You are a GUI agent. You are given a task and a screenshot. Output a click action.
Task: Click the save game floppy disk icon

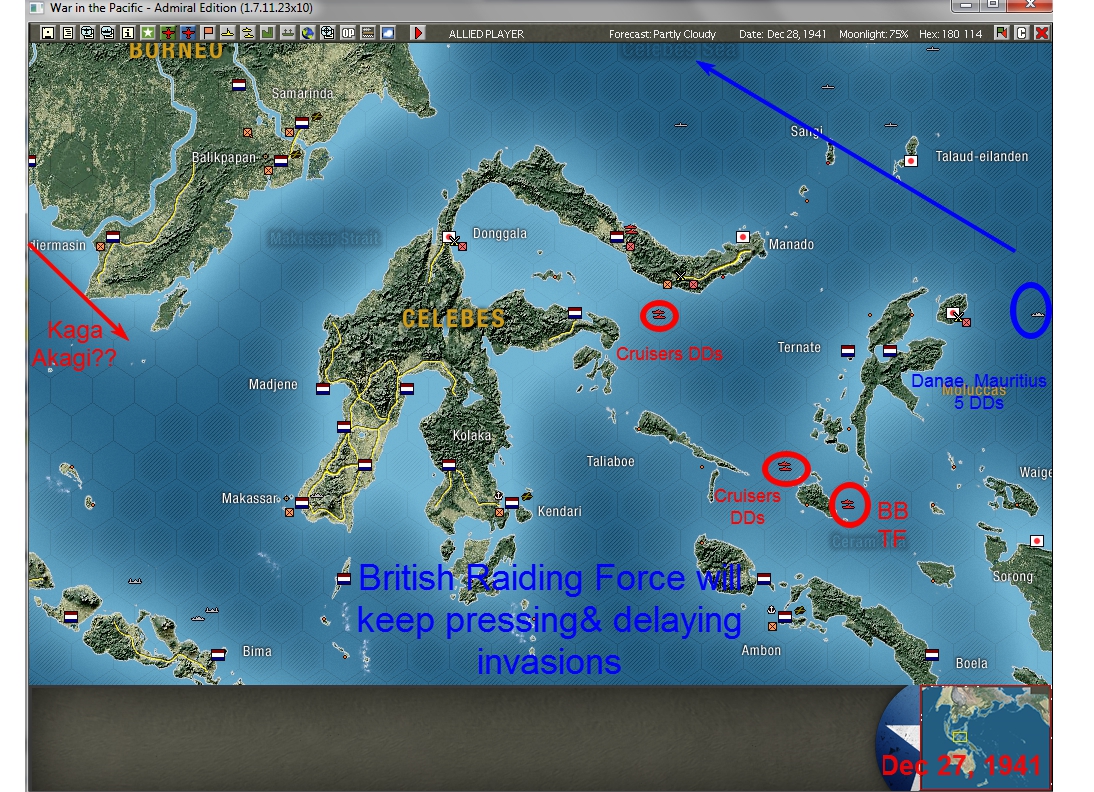click(x=47, y=33)
